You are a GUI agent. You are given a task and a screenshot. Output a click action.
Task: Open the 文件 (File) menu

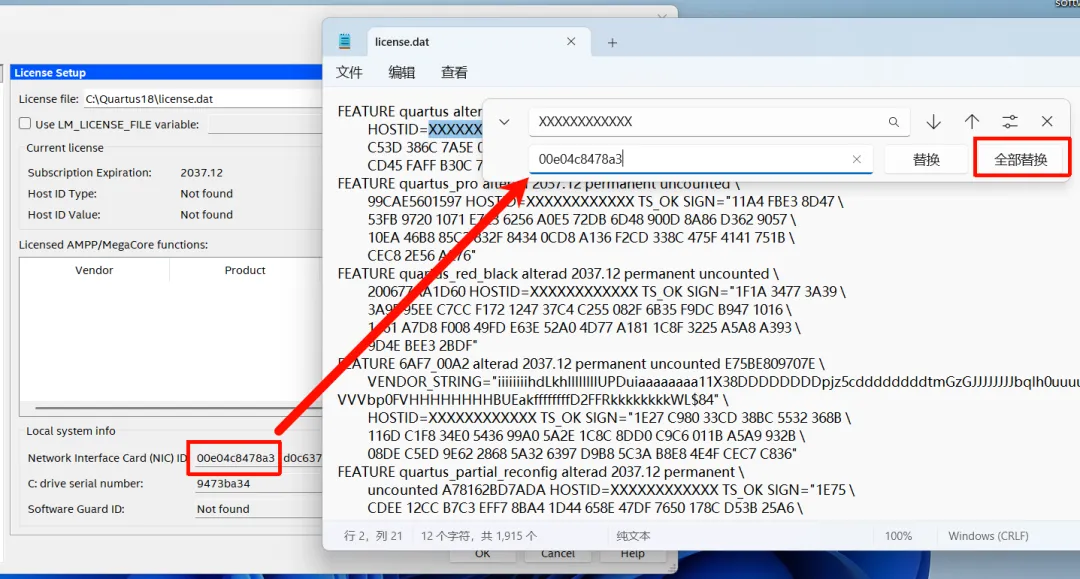[349, 72]
